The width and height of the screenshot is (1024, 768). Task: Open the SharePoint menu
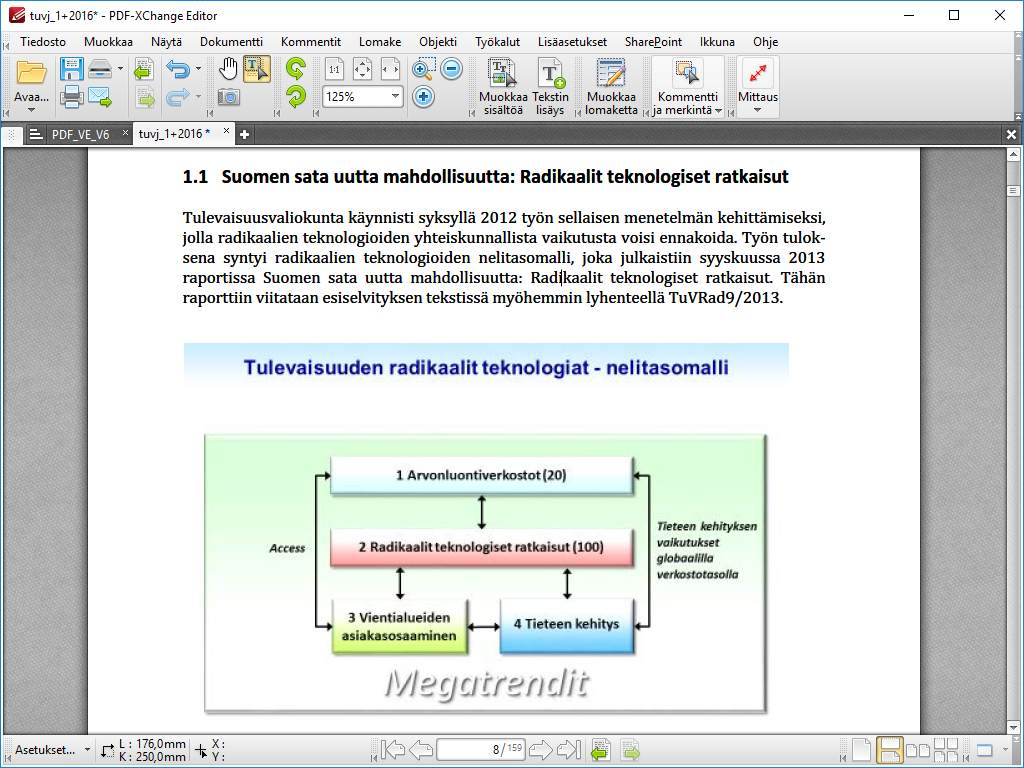click(653, 42)
